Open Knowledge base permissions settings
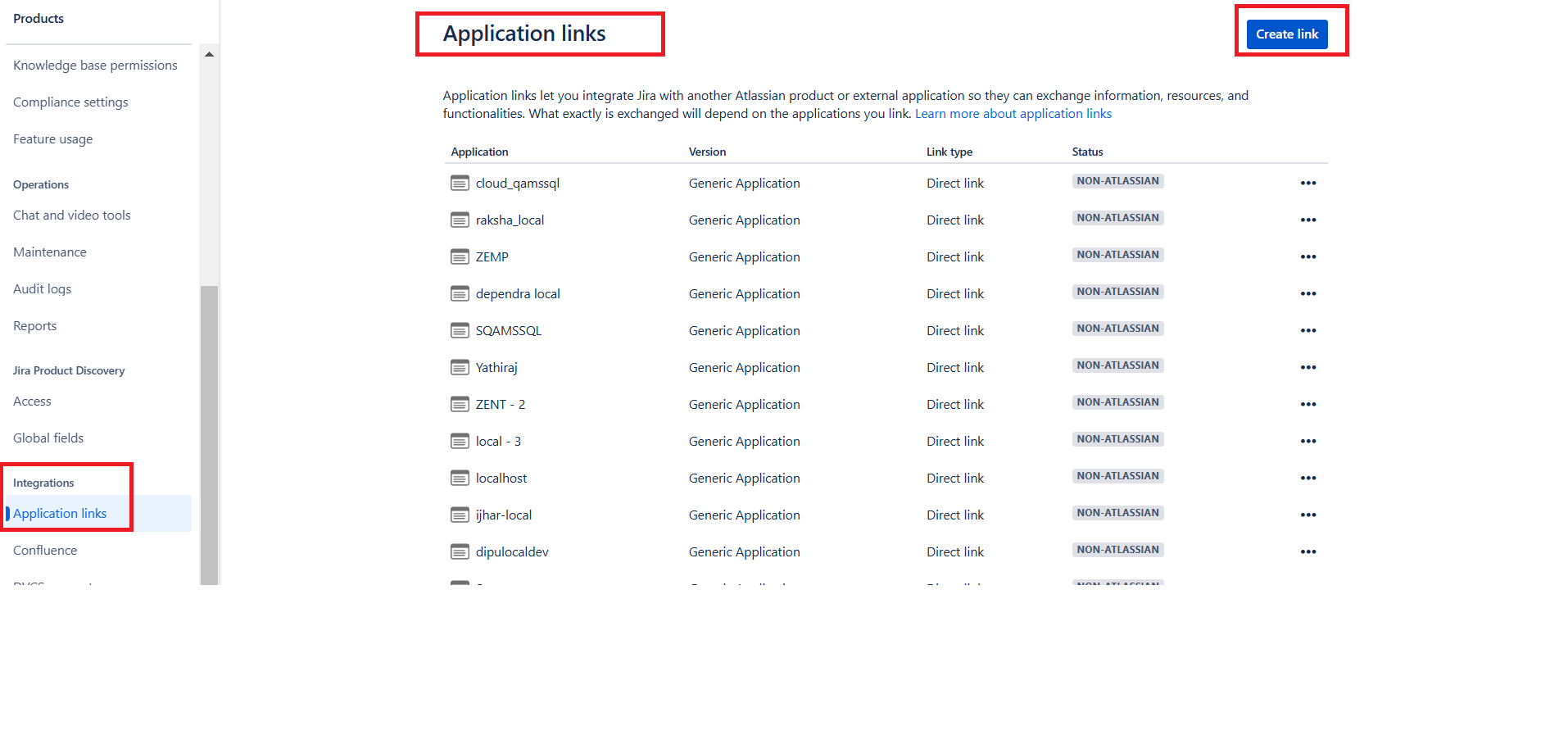 (95, 66)
